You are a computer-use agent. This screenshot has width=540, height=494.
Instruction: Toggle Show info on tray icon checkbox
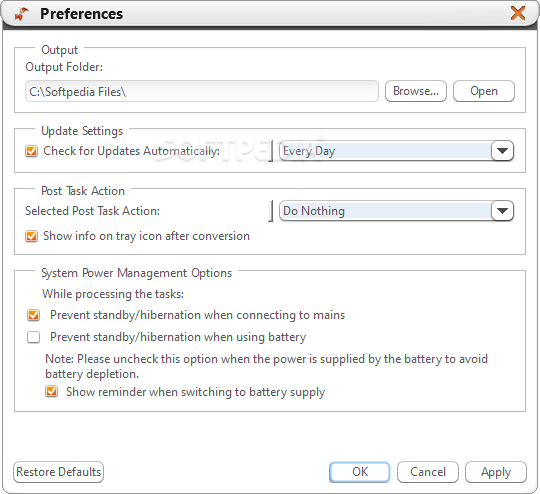tap(32, 236)
